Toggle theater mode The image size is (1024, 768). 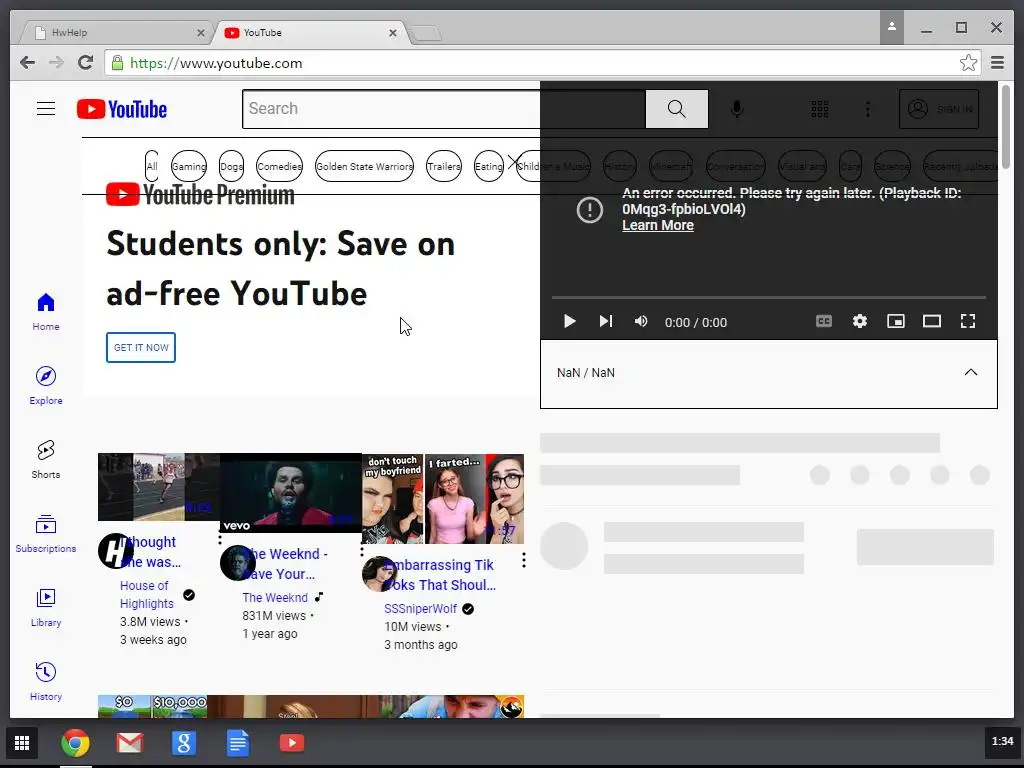click(932, 321)
